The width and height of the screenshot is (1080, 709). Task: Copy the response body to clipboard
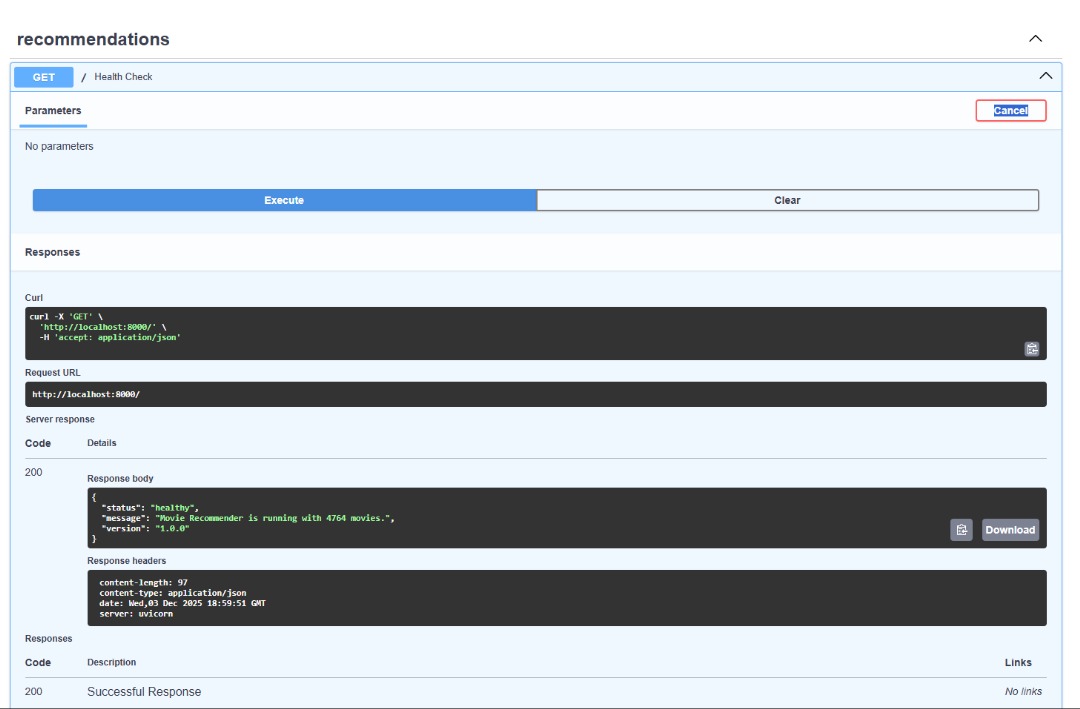[x=961, y=529]
